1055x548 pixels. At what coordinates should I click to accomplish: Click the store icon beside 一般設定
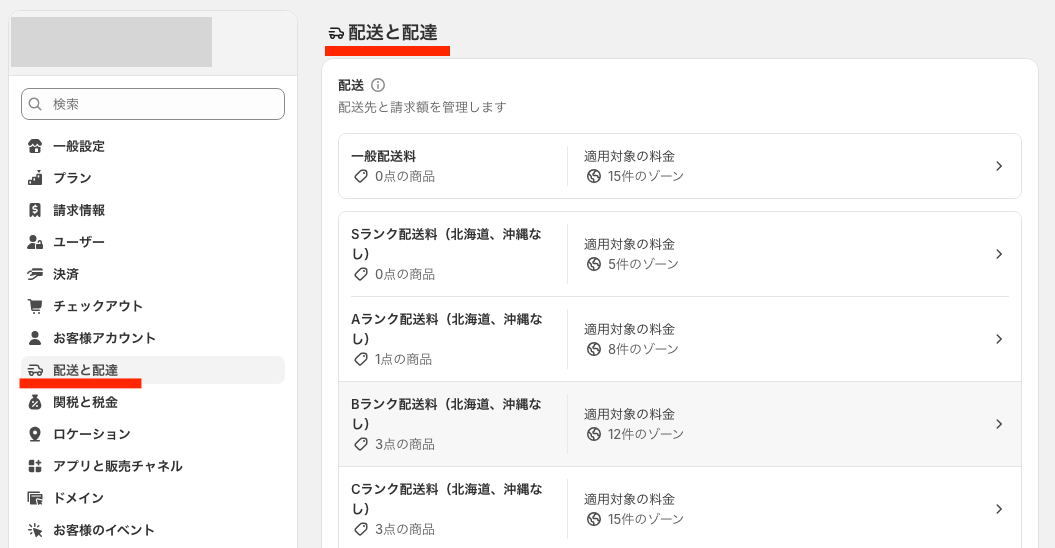pos(36,146)
